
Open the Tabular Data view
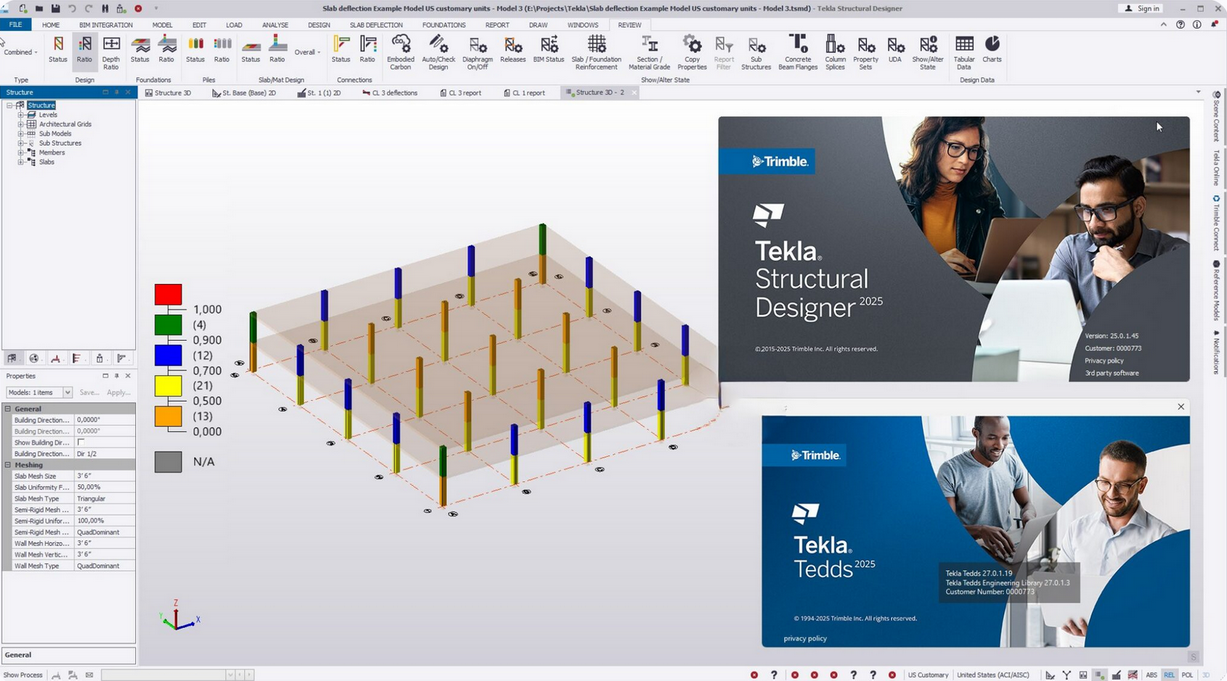964,51
